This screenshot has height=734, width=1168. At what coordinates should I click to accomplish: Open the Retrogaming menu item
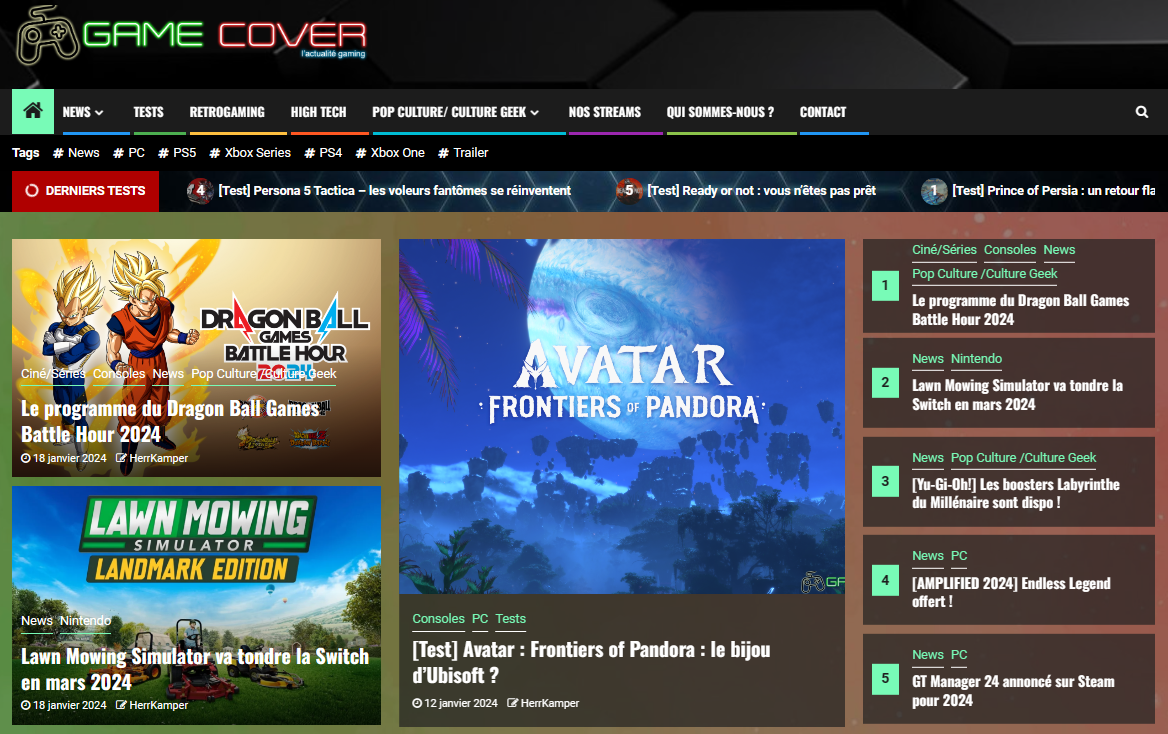pos(226,112)
